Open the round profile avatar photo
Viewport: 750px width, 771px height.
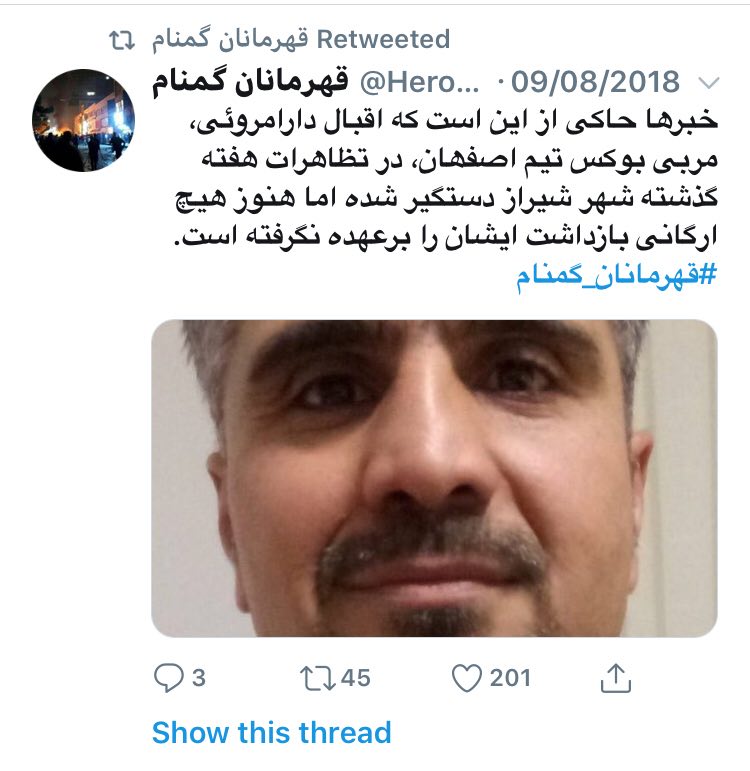(x=84, y=120)
